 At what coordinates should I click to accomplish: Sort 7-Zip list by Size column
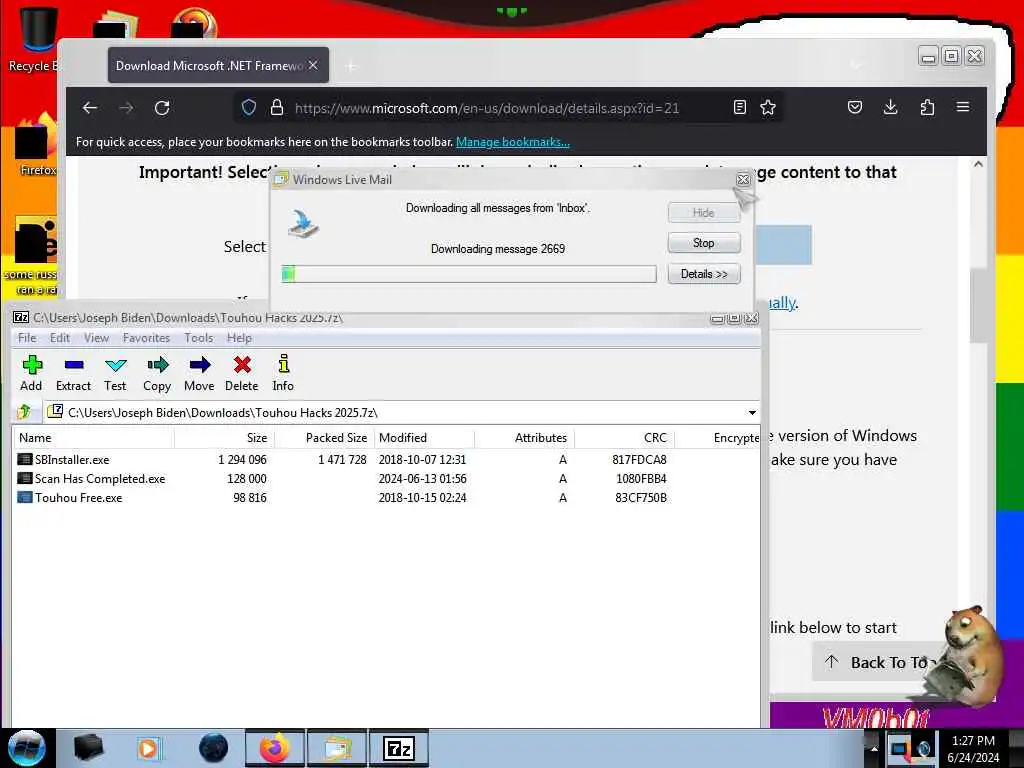click(224, 438)
